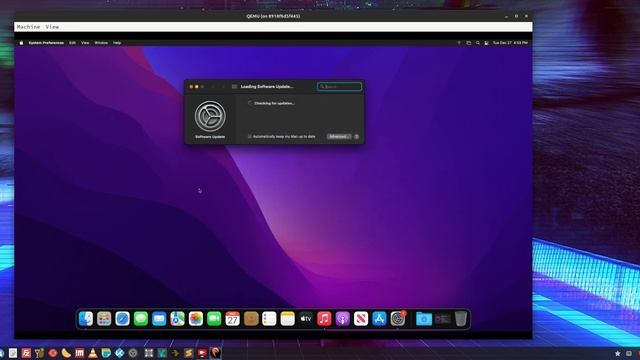Launch Safari from the dock
This screenshot has height=360, width=640.
click(x=122, y=319)
